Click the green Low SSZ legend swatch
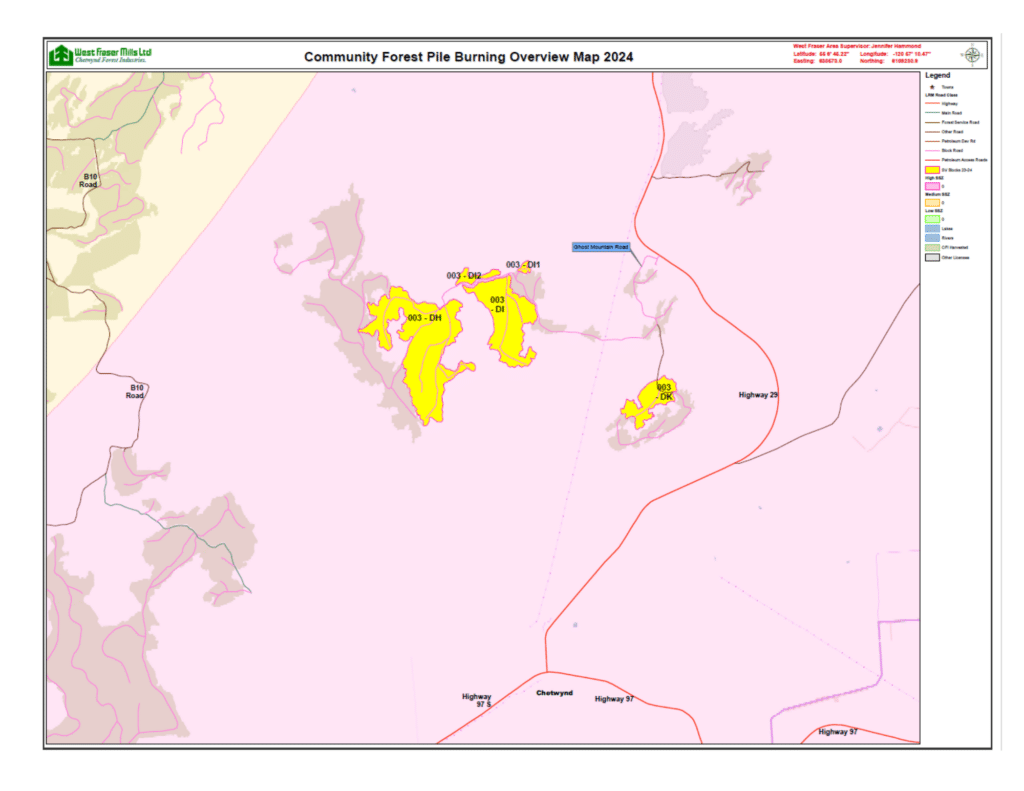 932,218
